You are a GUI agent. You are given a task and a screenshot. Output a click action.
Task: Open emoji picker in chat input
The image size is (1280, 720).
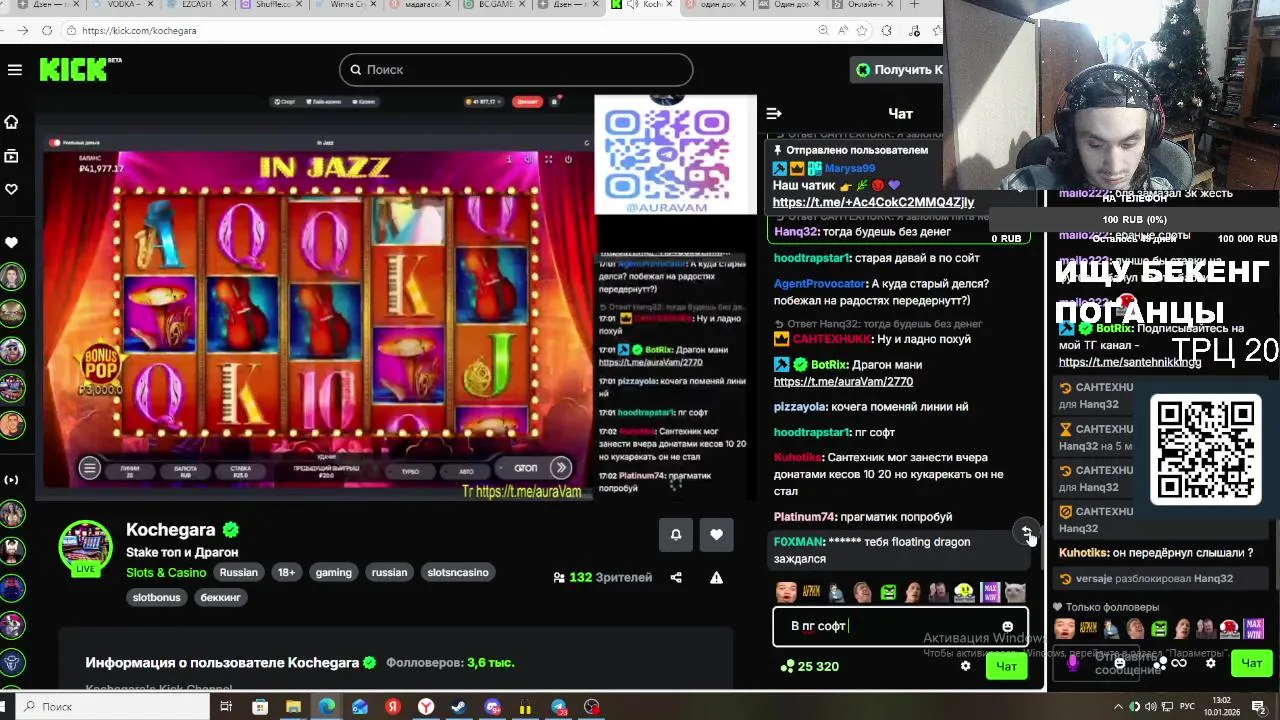click(1007, 627)
